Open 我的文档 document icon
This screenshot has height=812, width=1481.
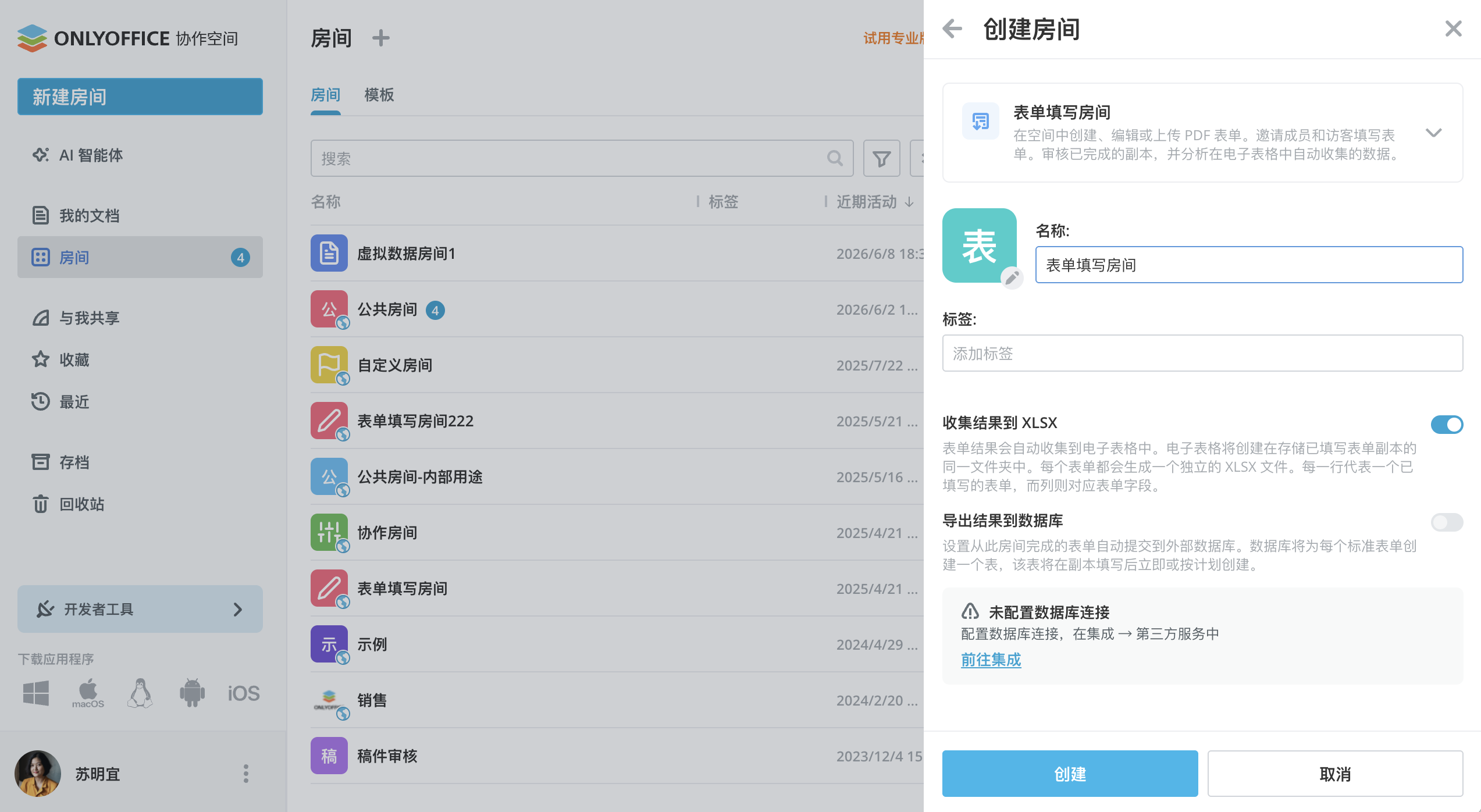pos(40,215)
